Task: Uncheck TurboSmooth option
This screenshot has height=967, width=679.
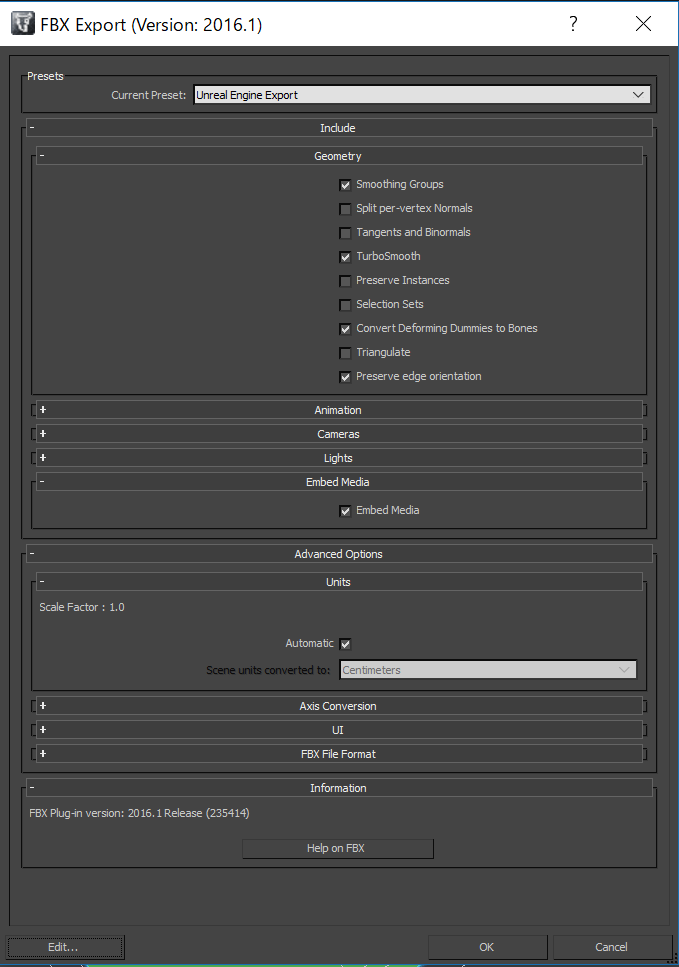Action: pos(345,257)
